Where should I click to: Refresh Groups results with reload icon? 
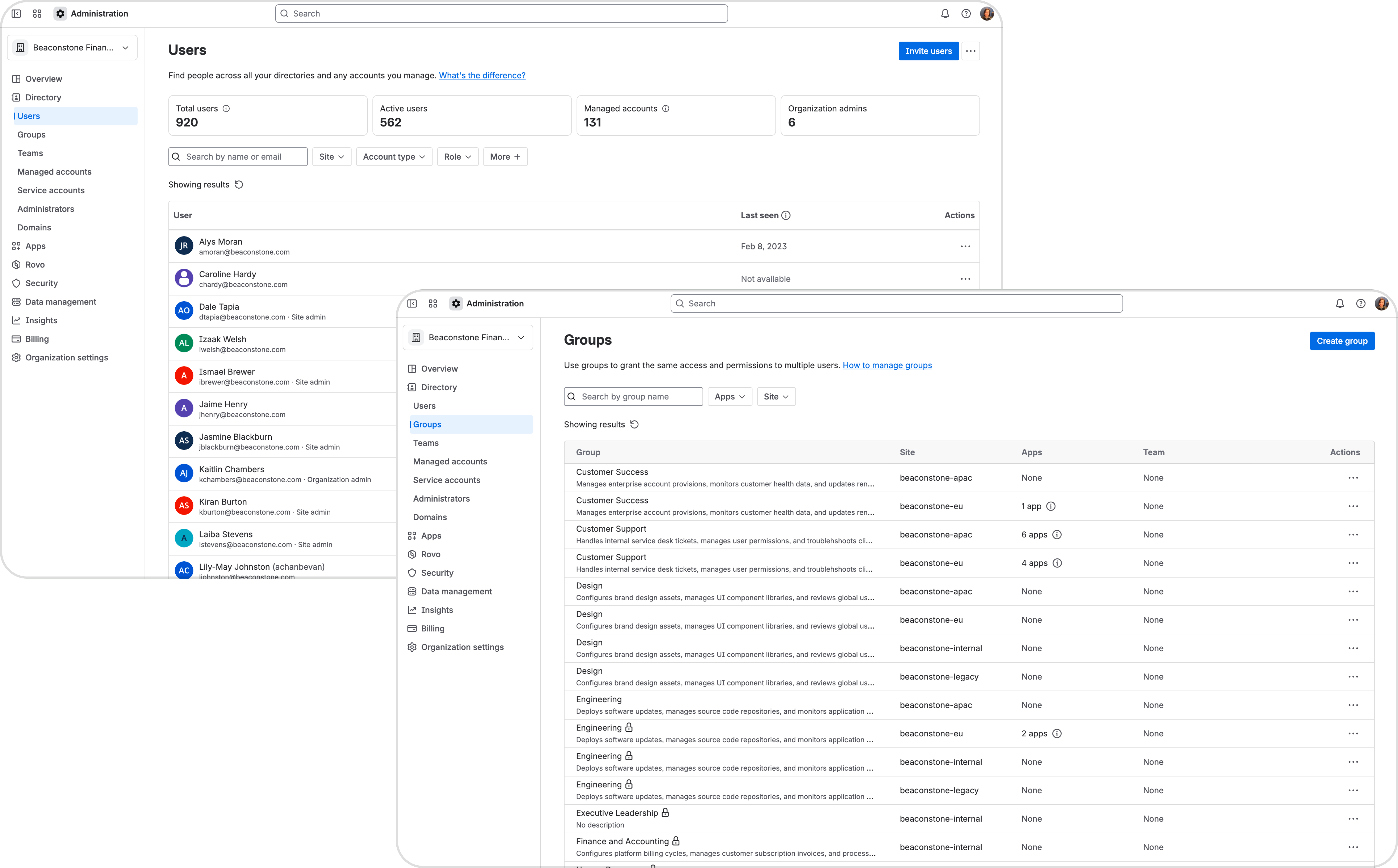point(635,424)
